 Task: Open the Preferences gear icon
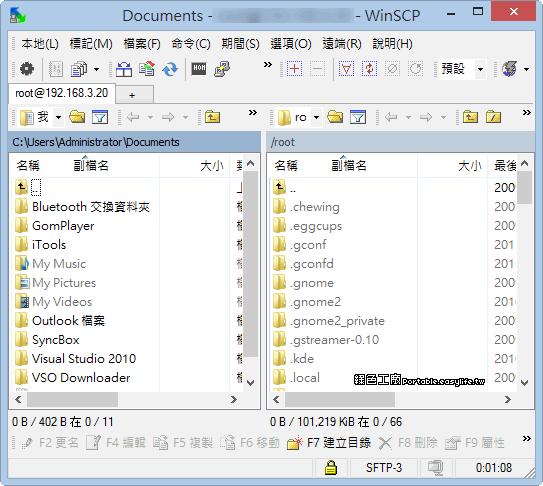pyautogui.click(x=27, y=69)
